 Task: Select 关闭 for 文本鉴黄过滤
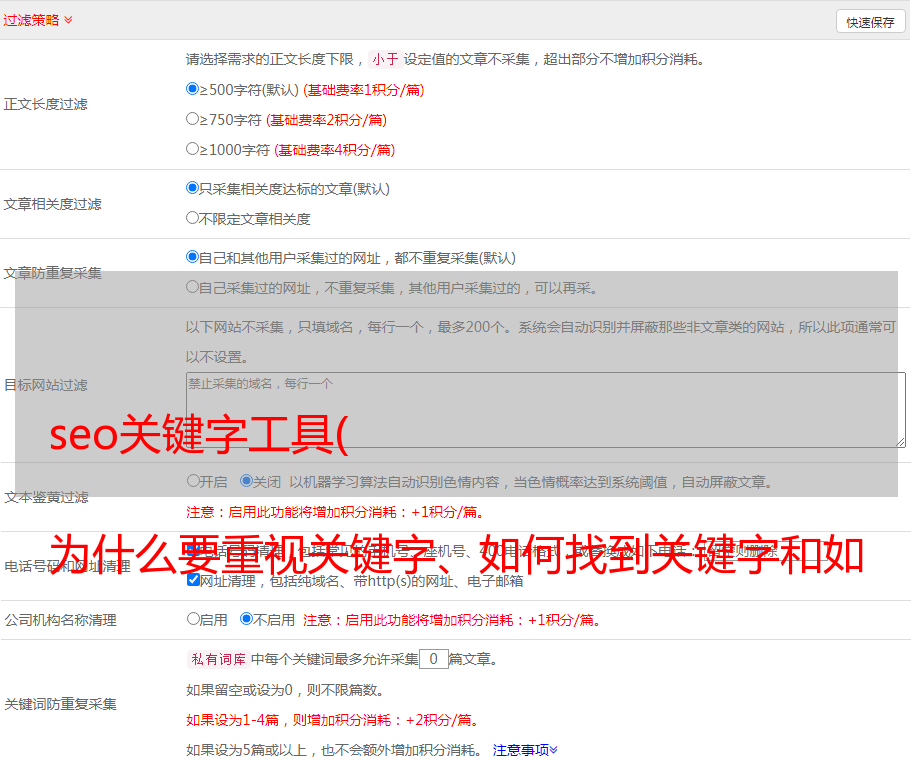[246, 481]
